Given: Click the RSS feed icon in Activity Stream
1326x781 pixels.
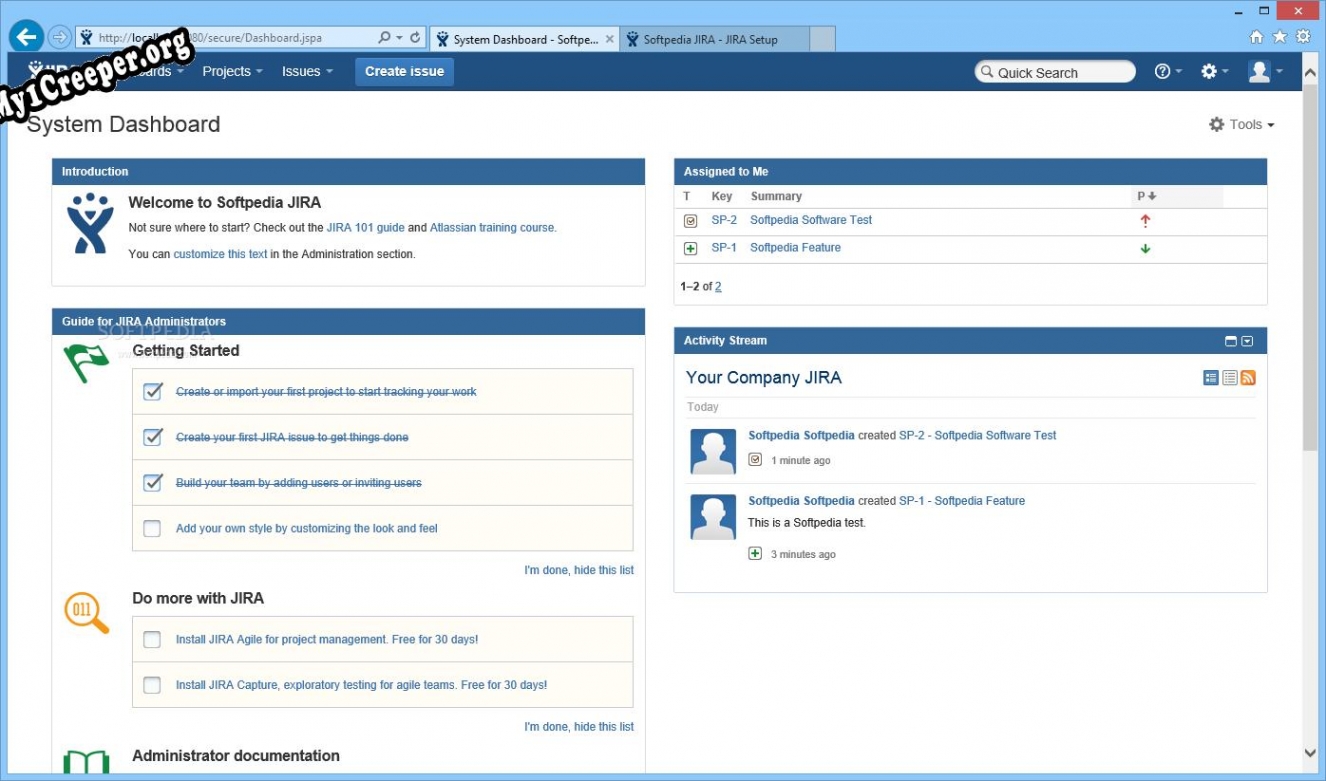Looking at the screenshot, I should click(x=1248, y=377).
